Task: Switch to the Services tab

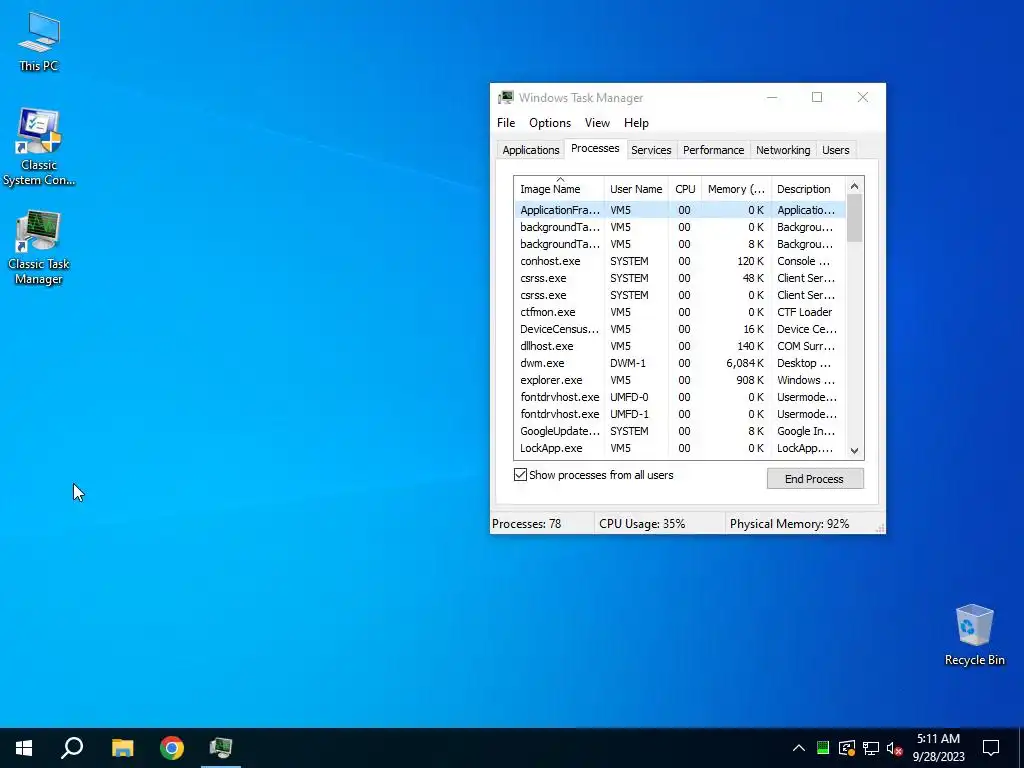Action: [x=651, y=150]
